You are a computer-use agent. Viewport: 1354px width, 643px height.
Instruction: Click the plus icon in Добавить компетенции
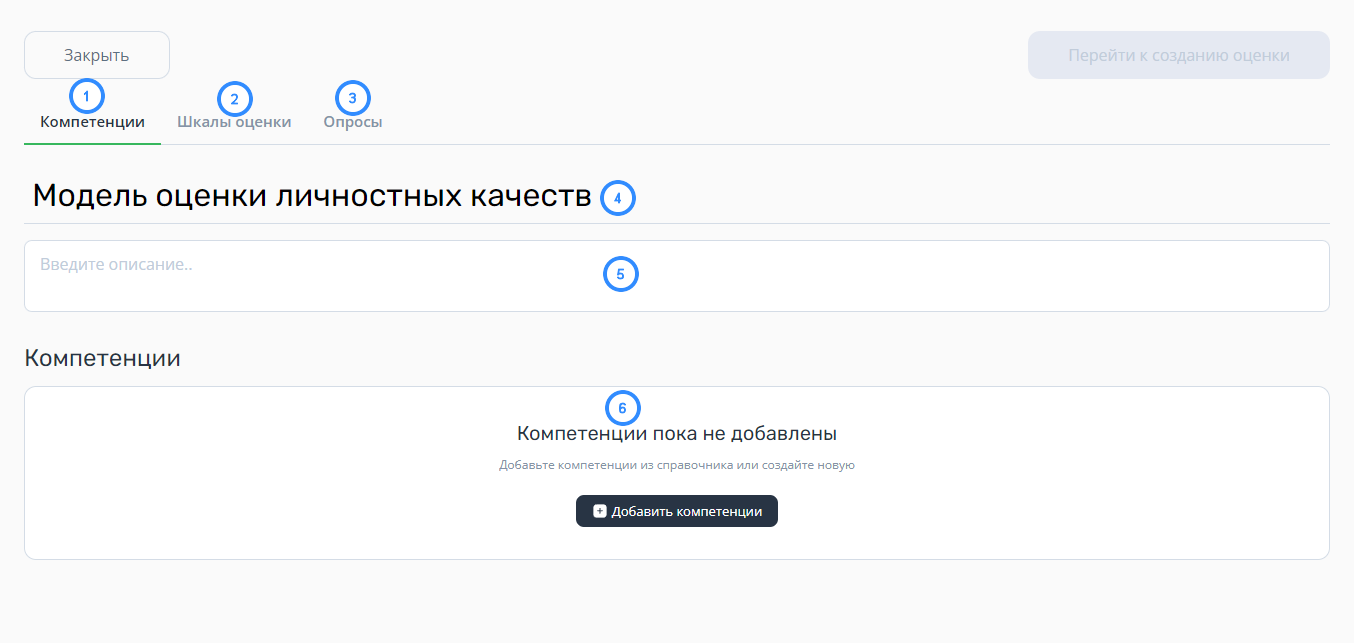tap(600, 511)
